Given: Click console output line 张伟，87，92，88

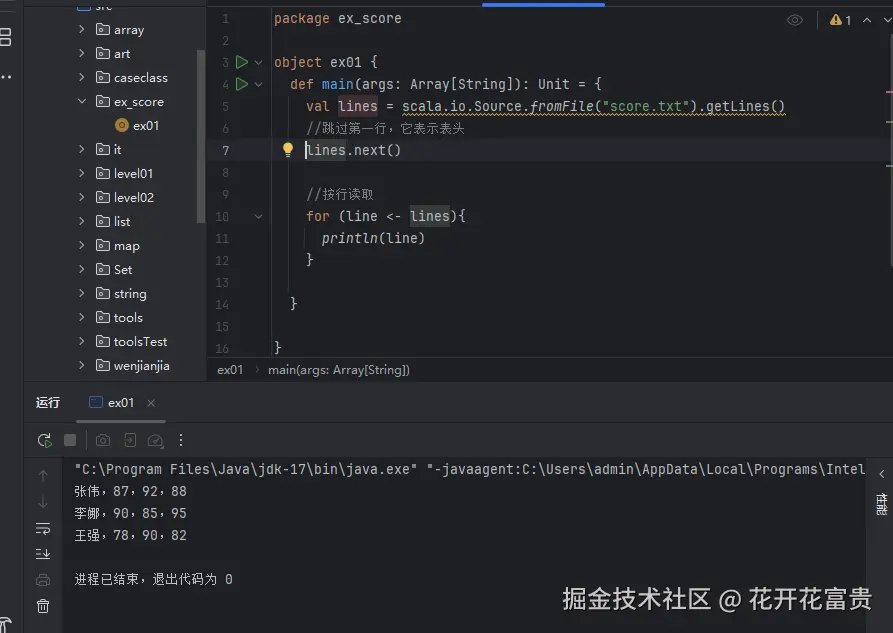Looking at the screenshot, I should point(130,491).
